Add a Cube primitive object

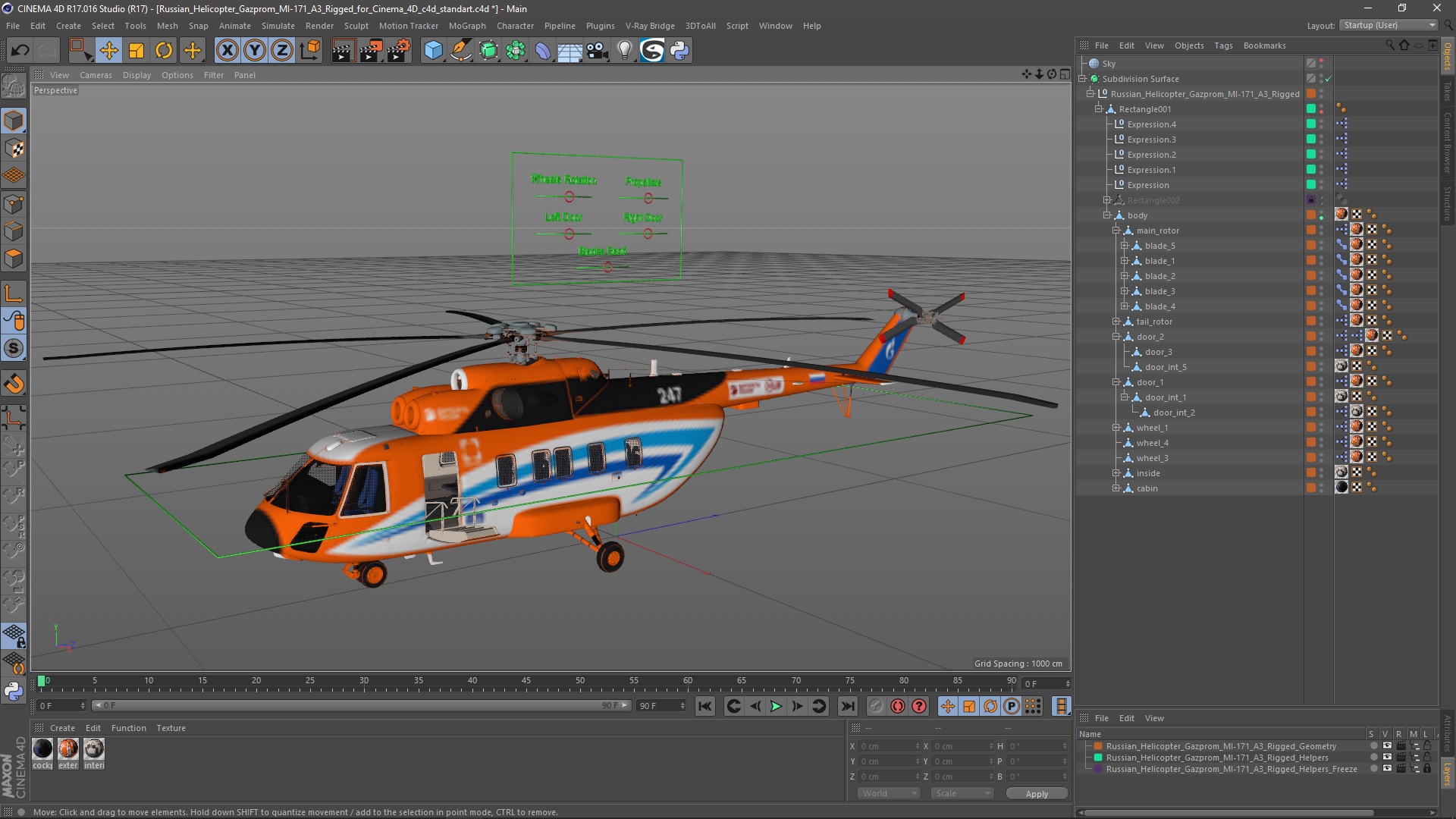coord(433,51)
